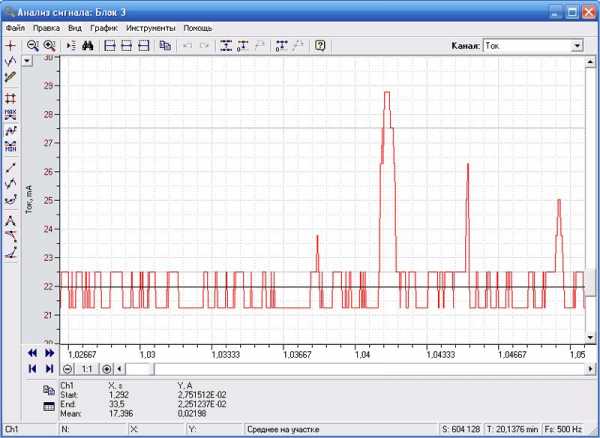Click the zoom out magnifier icon
The height and width of the screenshot is (438, 600).
point(32,46)
